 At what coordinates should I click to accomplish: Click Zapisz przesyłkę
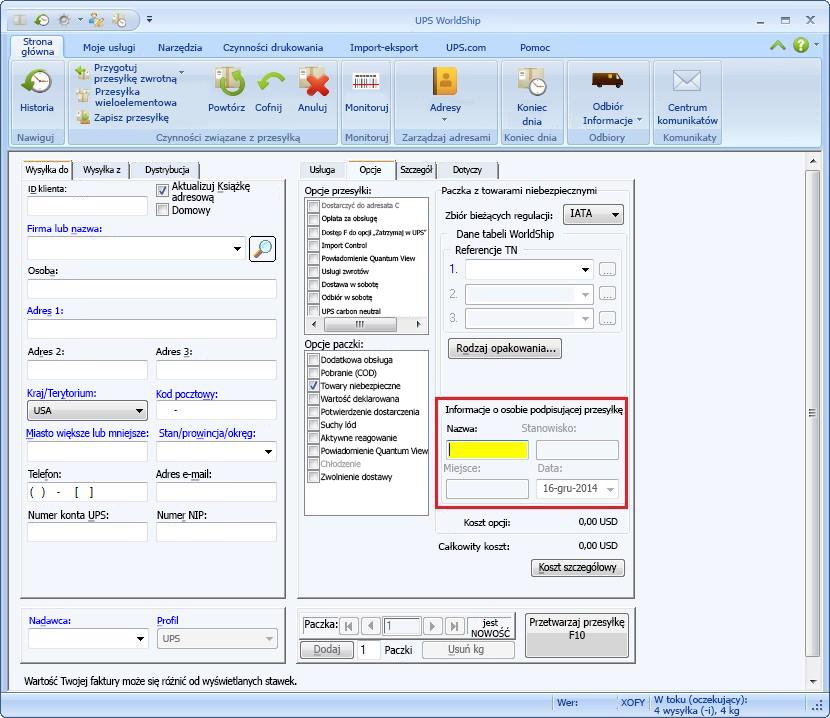pos(123,118)
